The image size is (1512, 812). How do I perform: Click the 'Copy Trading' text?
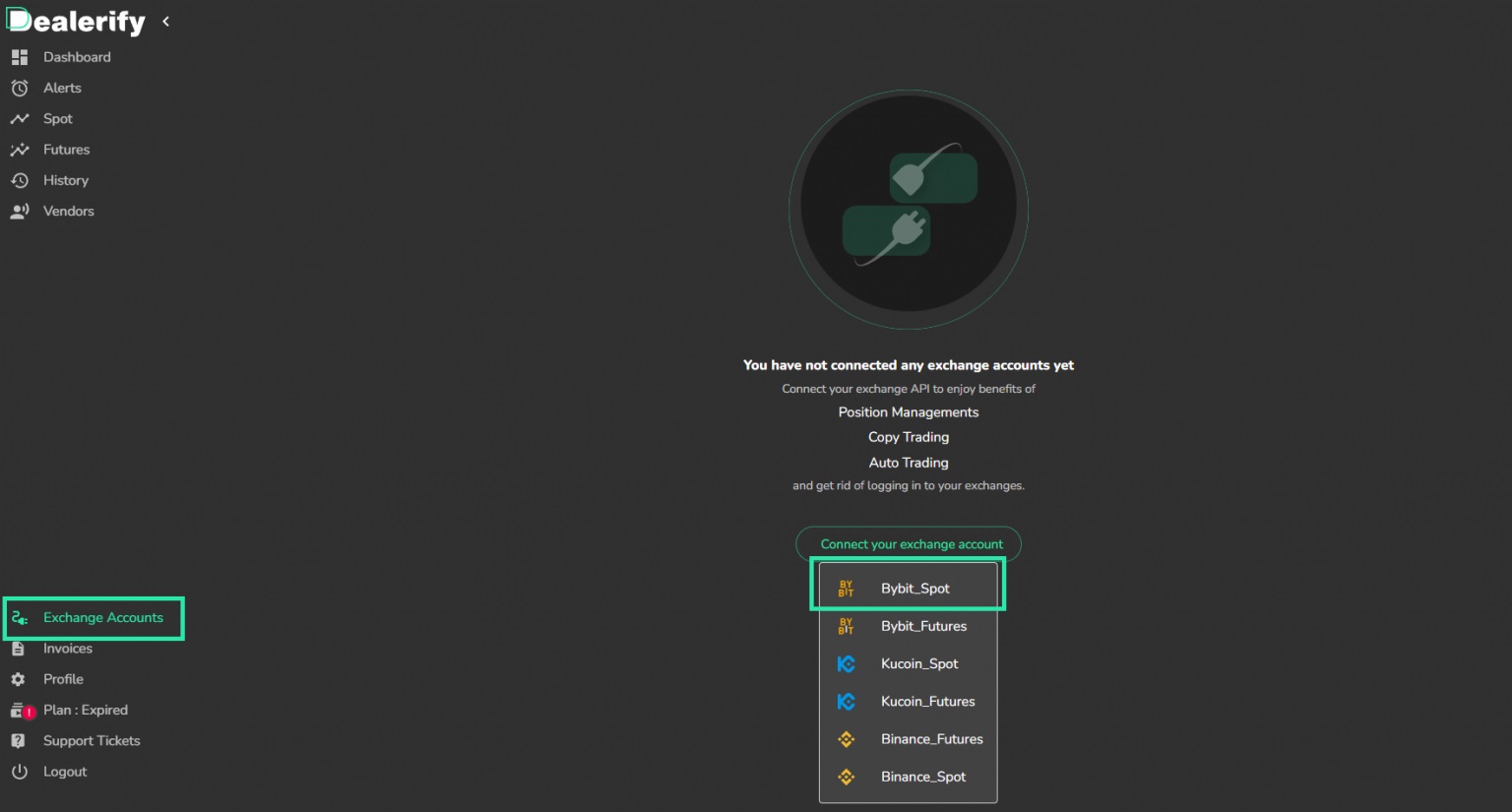coord(909,437)
